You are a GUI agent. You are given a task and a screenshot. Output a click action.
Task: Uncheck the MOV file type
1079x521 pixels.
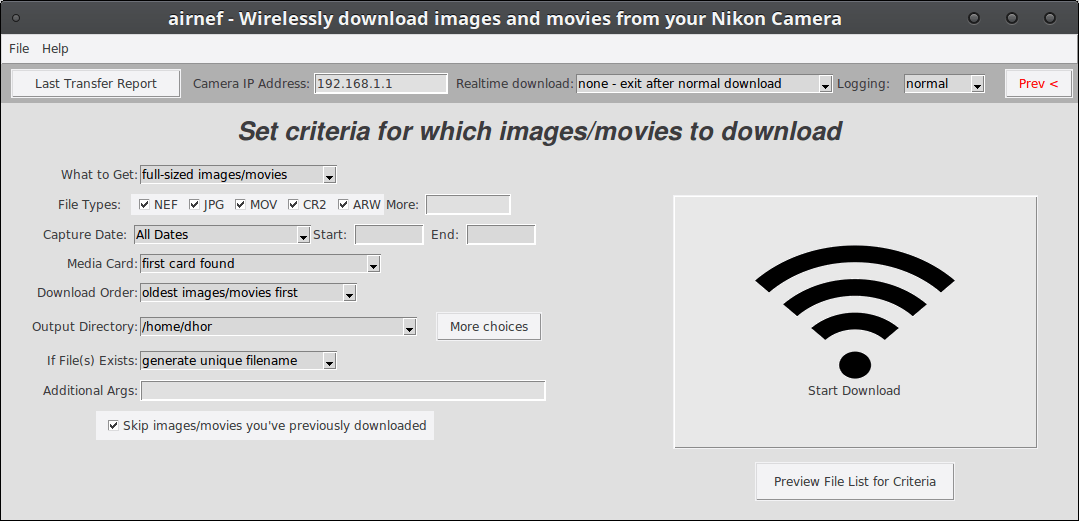pyautogui.click(x=240, y=204)
